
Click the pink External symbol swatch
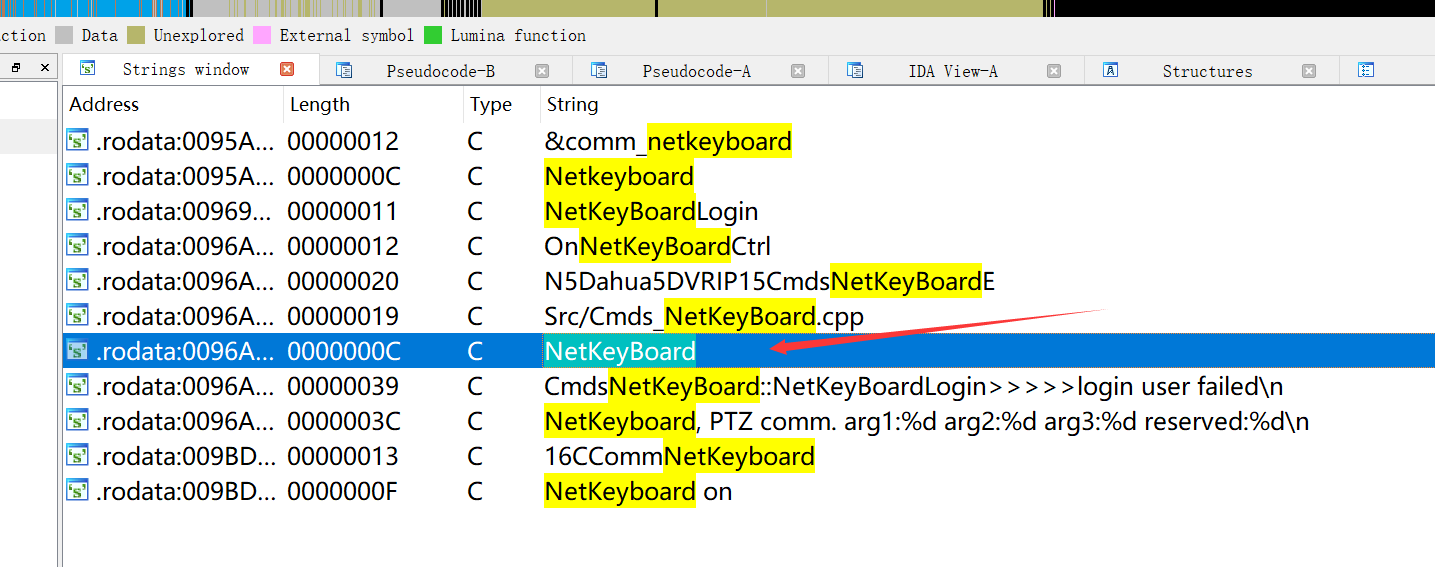262,36
